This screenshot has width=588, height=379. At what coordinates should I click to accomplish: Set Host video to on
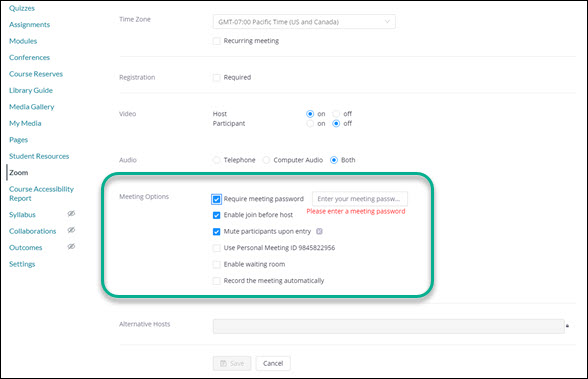(x=310, y=114)
